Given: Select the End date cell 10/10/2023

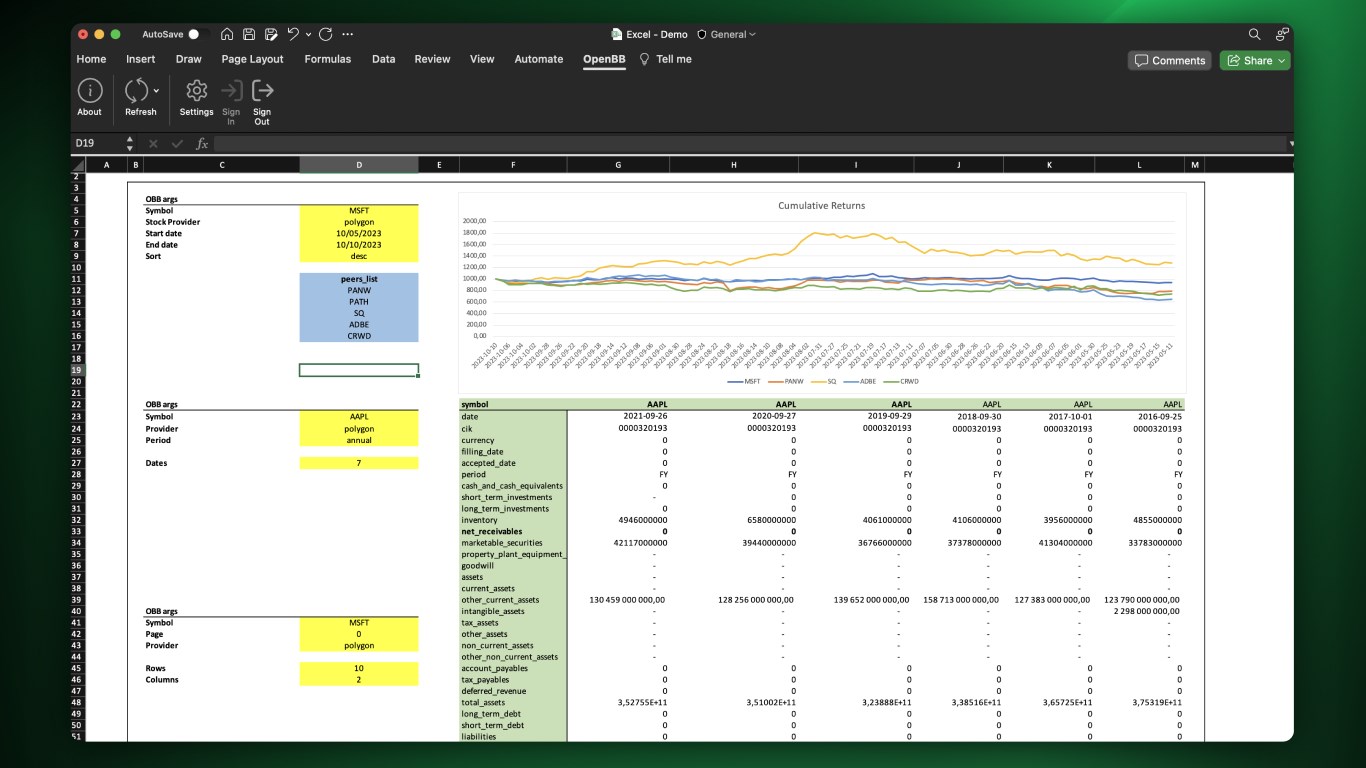Looking at the screenshot, I should pyautogui.click(x=359, y=245).
